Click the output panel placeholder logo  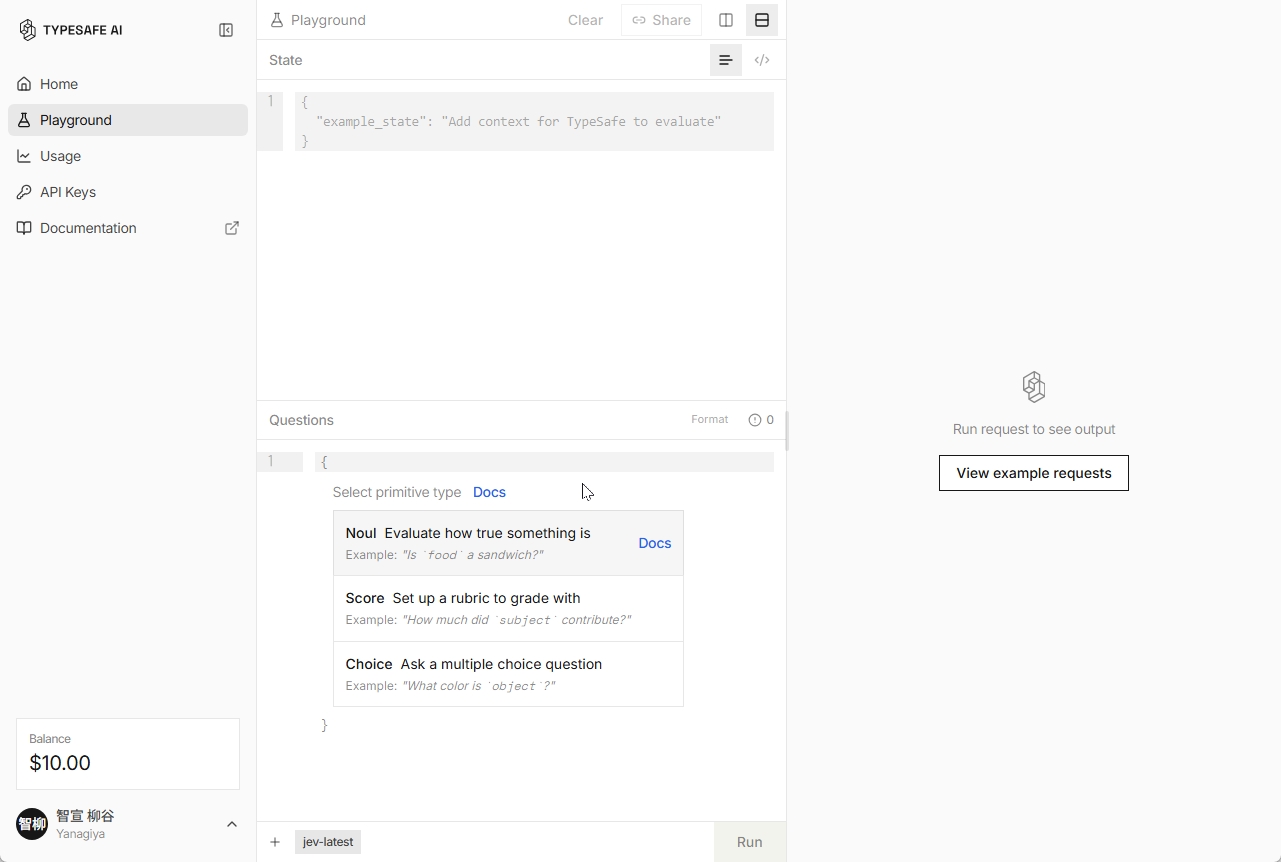(x=1034, y=387)
